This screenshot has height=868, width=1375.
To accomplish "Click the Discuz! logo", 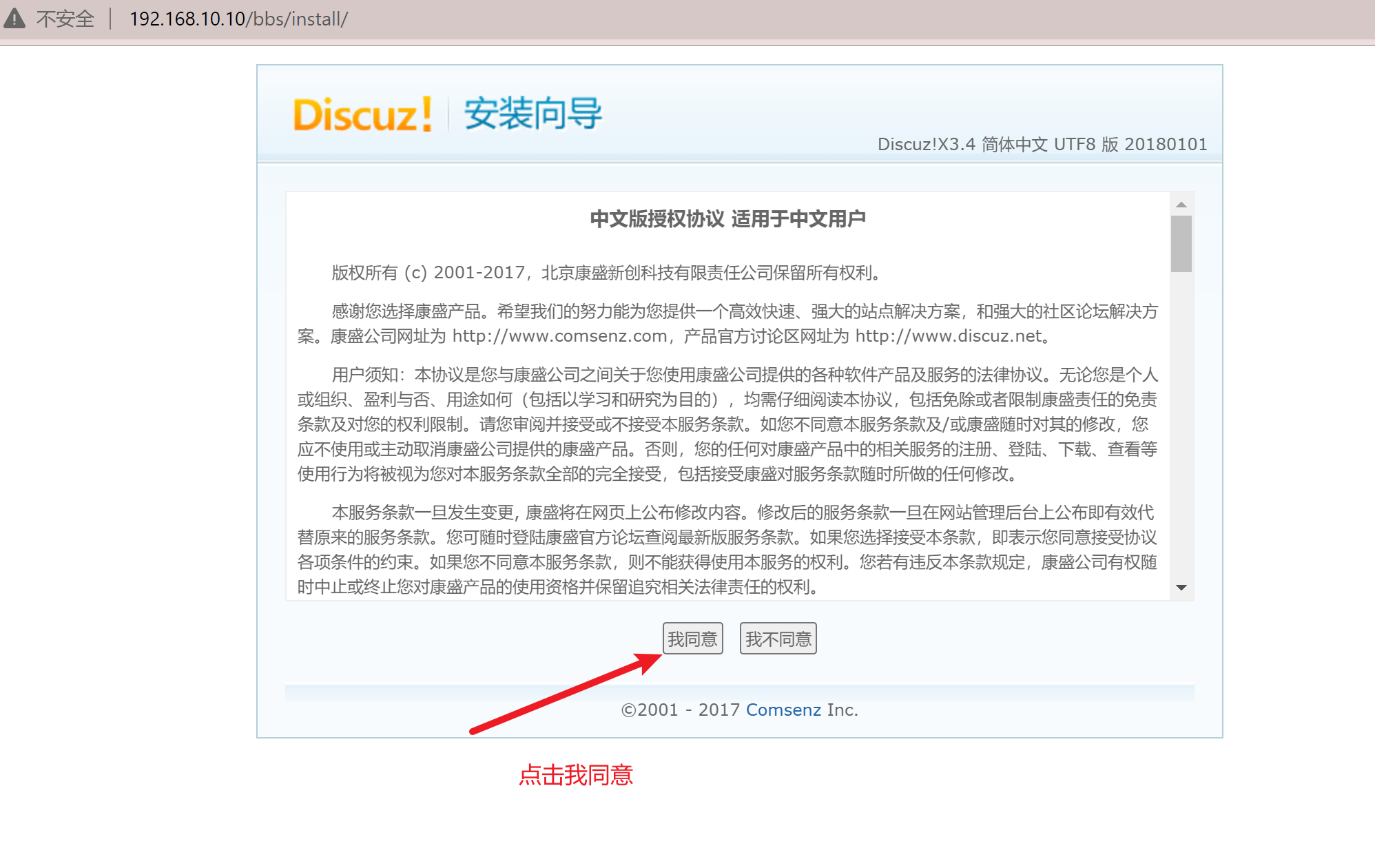I will click(x=362, y=114).
